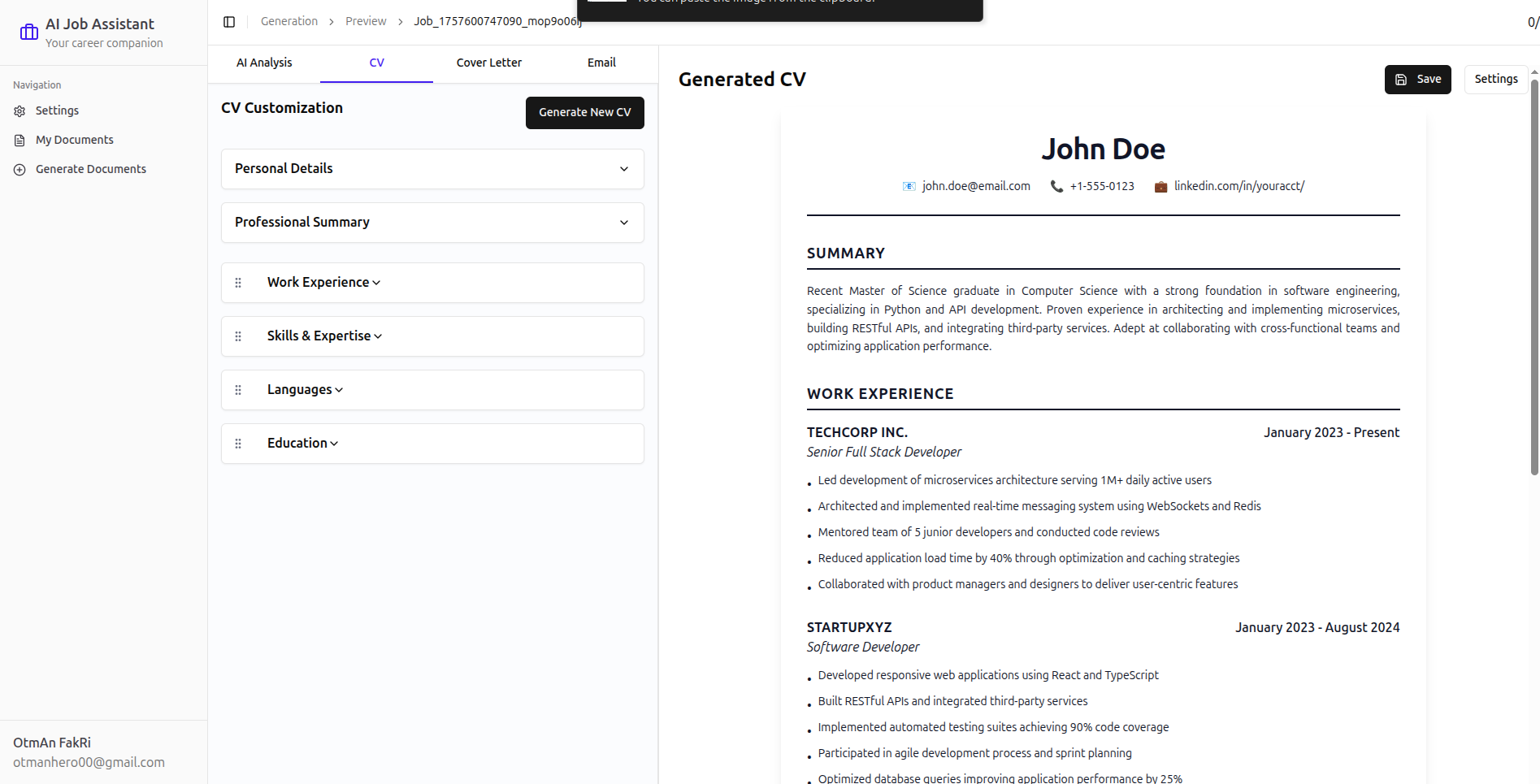Click the drag handle beside Work Experience
The image size is (1540, 784).
click(238, 283)
